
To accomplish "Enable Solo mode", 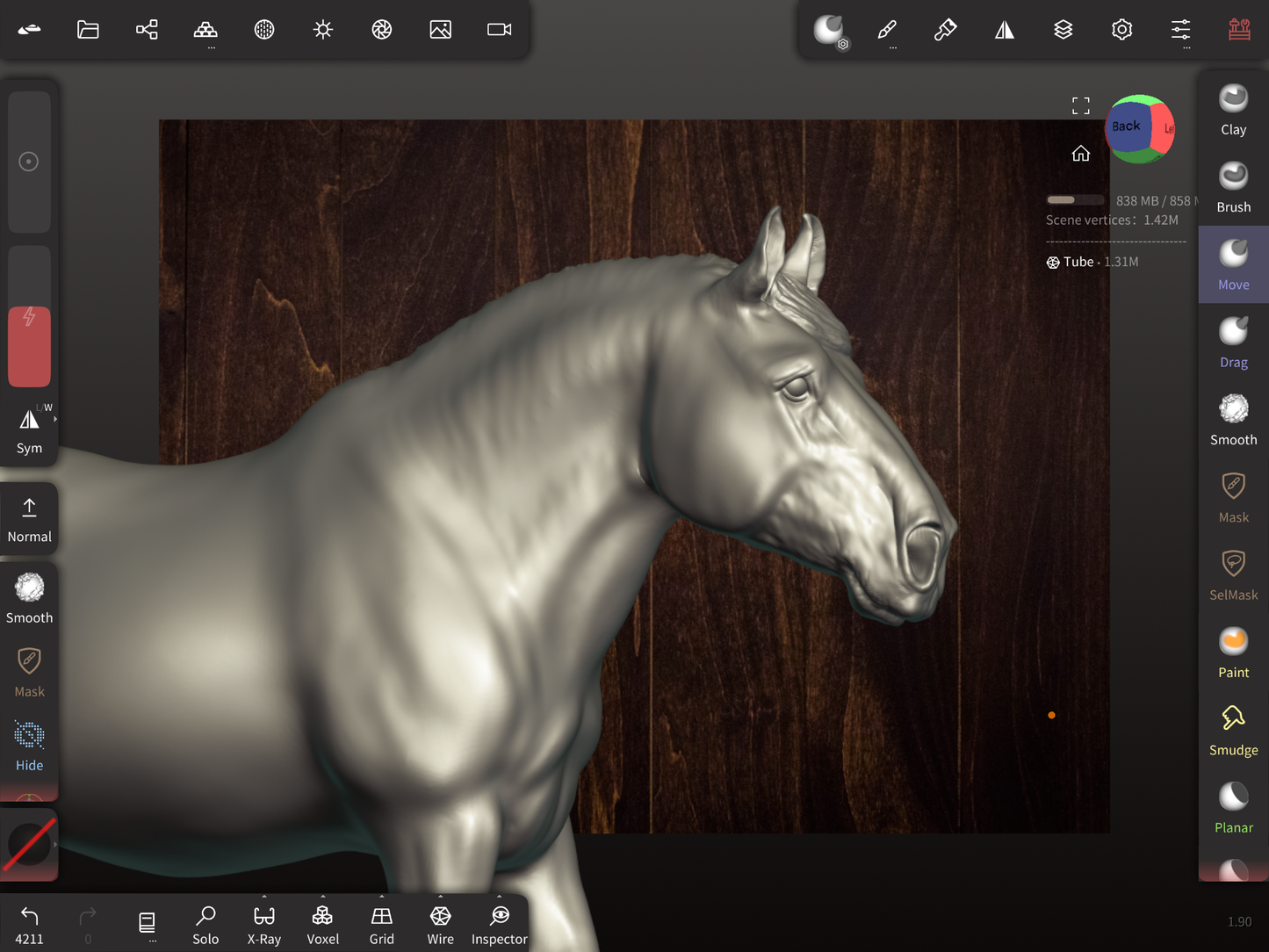I will pos(205,924).
